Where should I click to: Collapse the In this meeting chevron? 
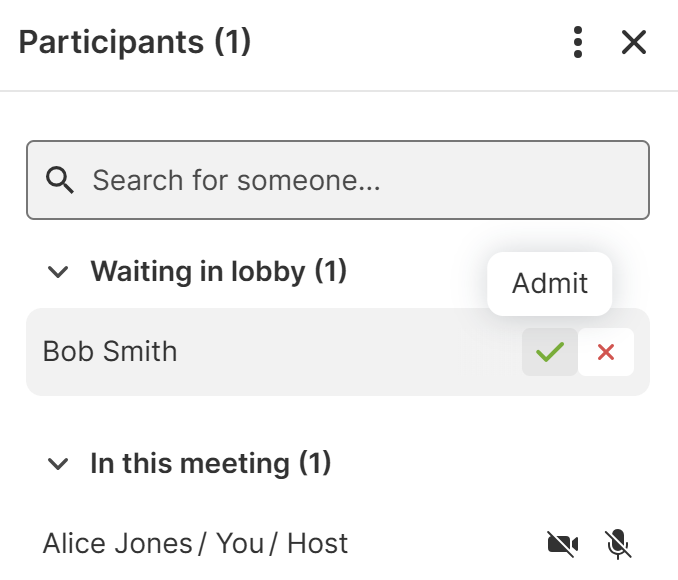coord(59,463)
